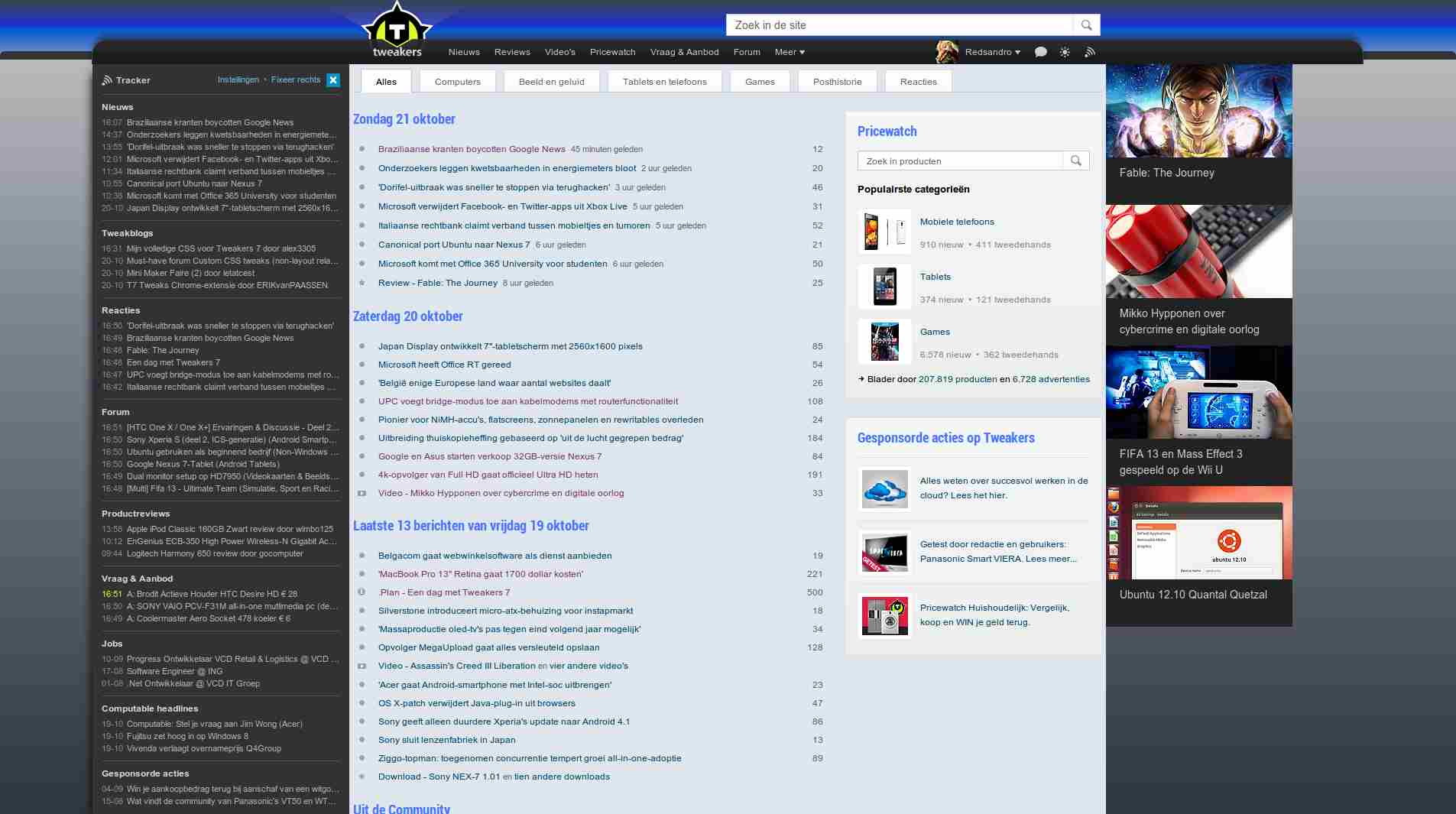The width and height of the screenshot is (1456, 814).
Task: Switch to the Games filter tab
Action: click(760, 81)
